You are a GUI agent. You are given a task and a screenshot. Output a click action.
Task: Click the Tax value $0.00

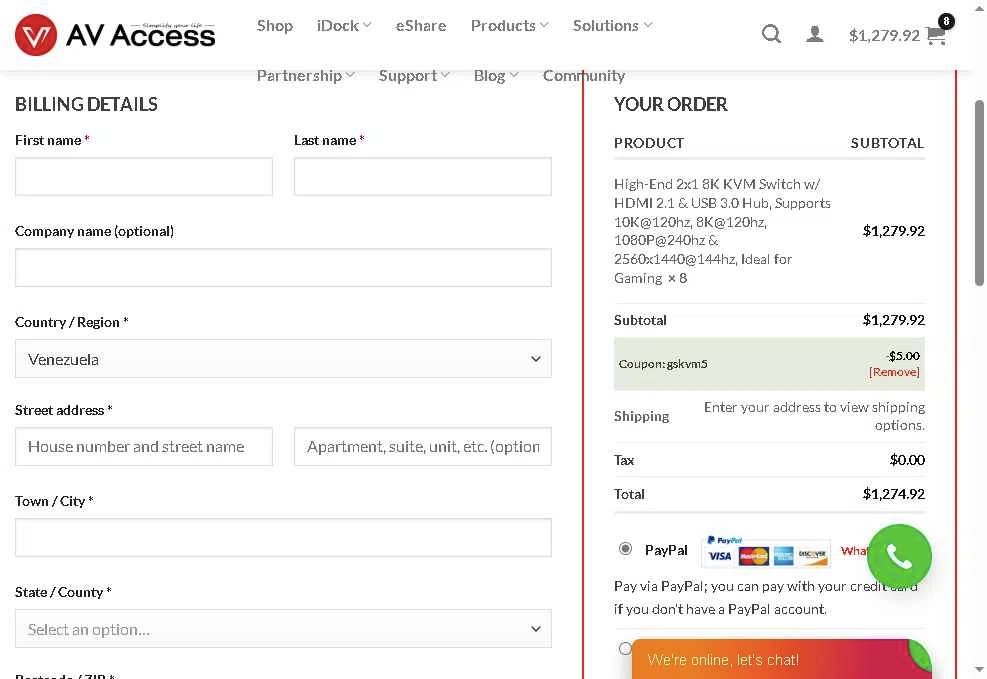[x=907, y=460]
